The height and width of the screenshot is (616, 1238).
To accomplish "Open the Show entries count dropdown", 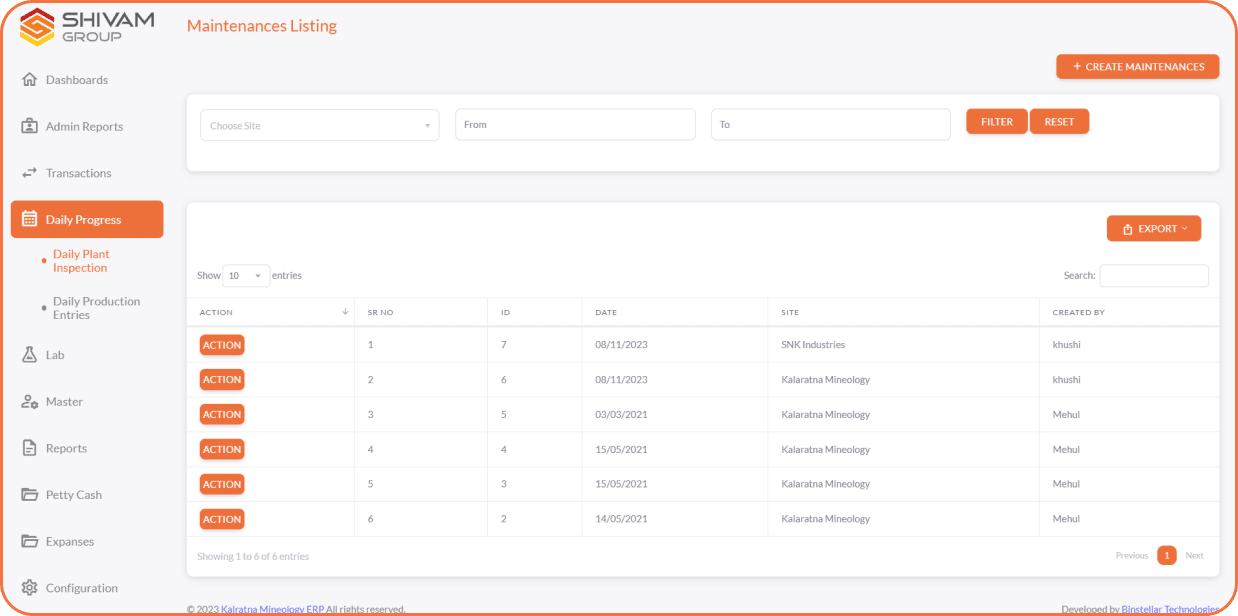I will (x=245, y=276).
